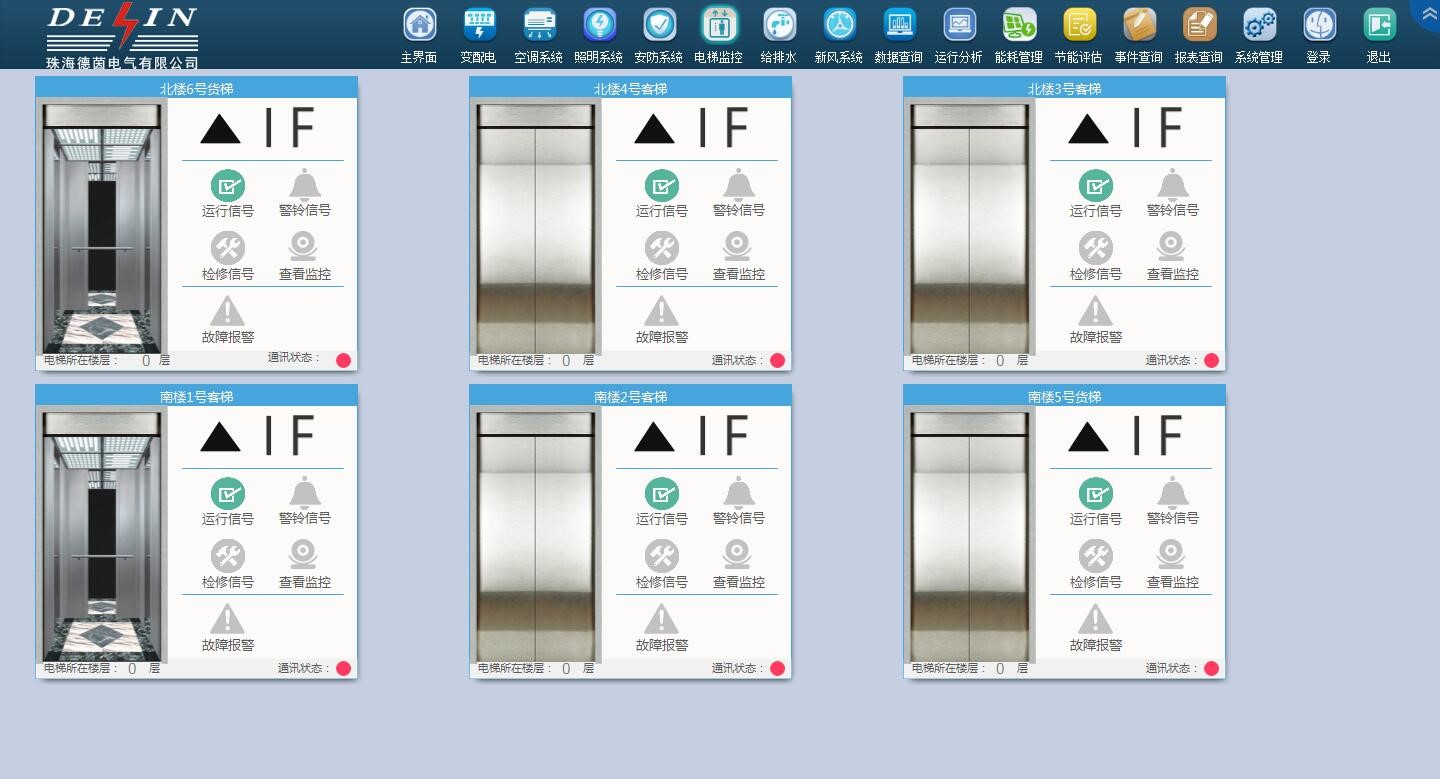Click 故障报警 warning in 北楼3号客梯 card
Viewport: 1440px width, 779px height.
(x=1096, y=311)
